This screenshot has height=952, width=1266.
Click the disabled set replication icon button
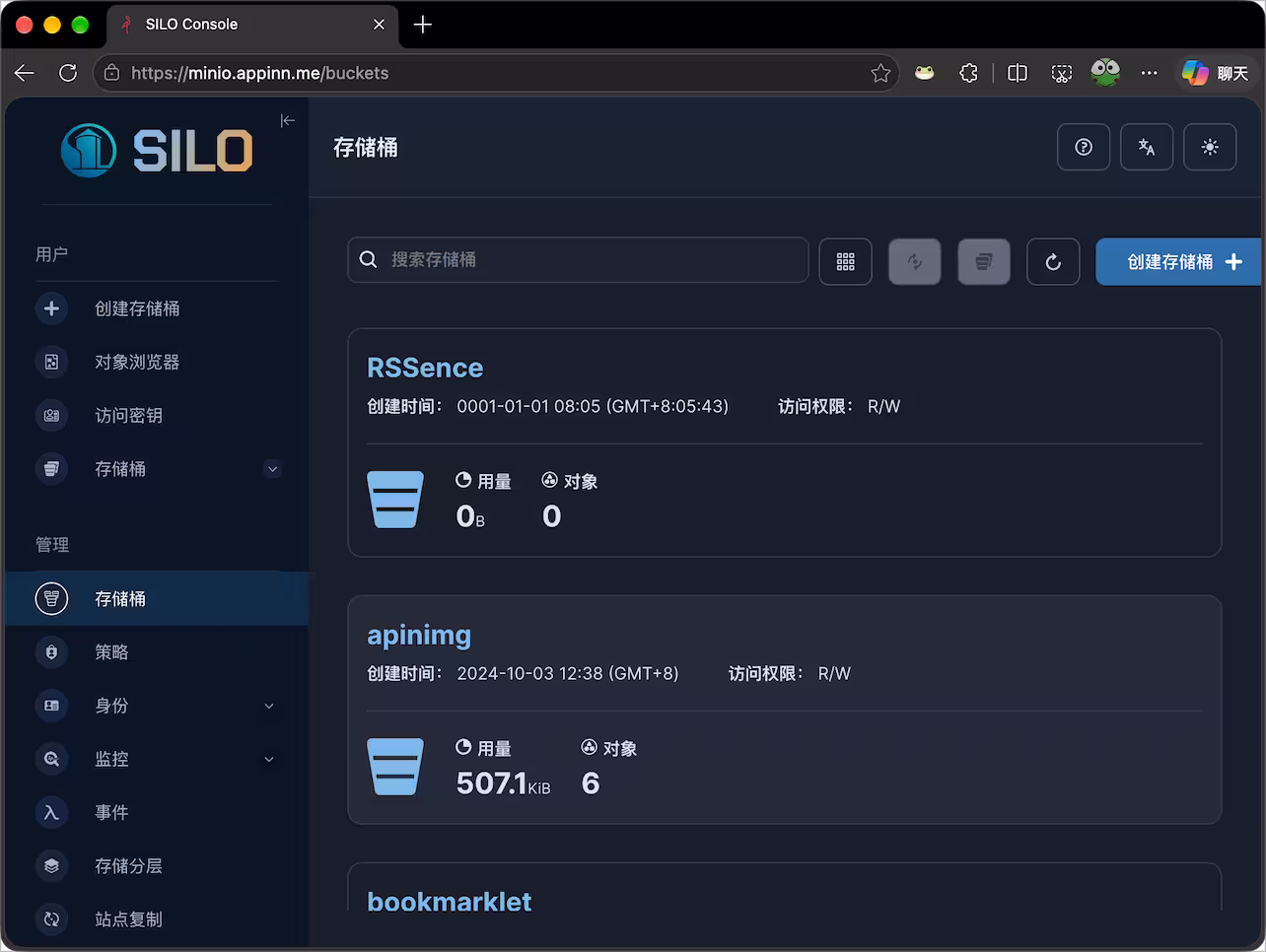(915, 261)
